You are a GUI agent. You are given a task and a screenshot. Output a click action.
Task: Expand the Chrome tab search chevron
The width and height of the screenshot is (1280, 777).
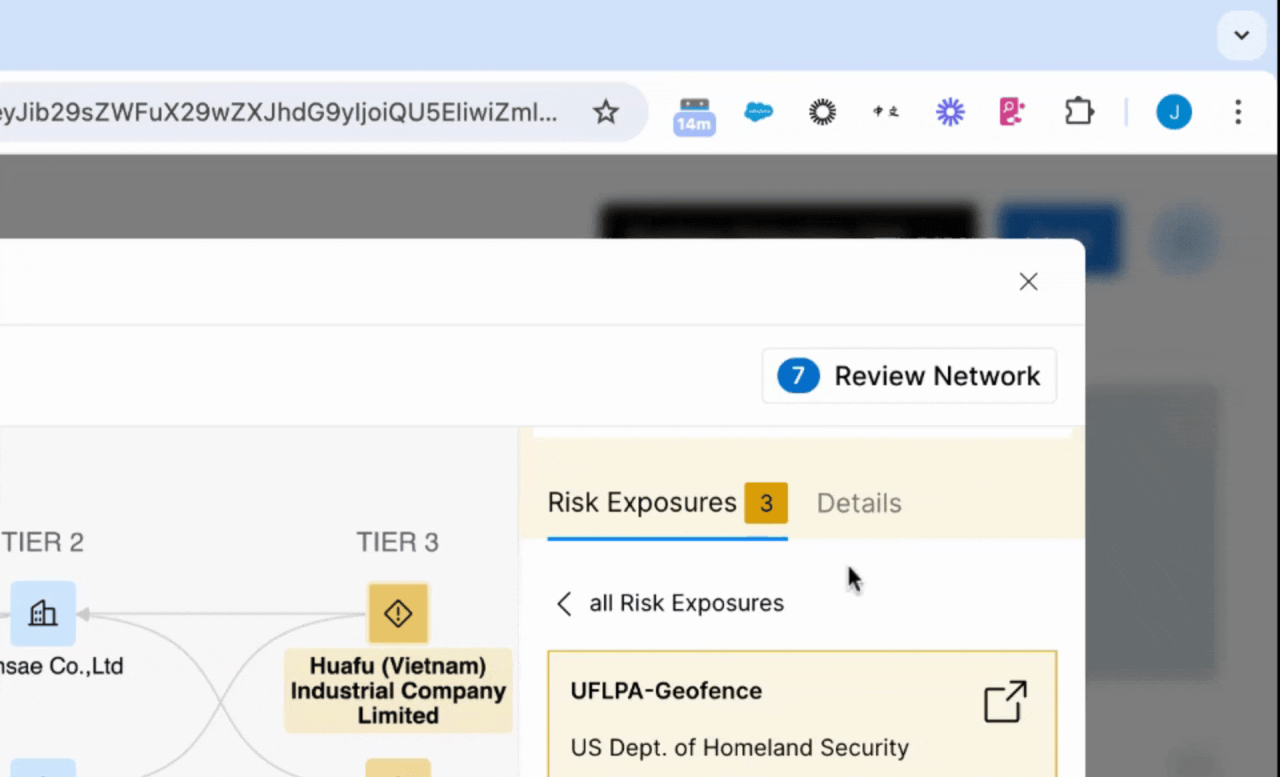click(1241, 35)
